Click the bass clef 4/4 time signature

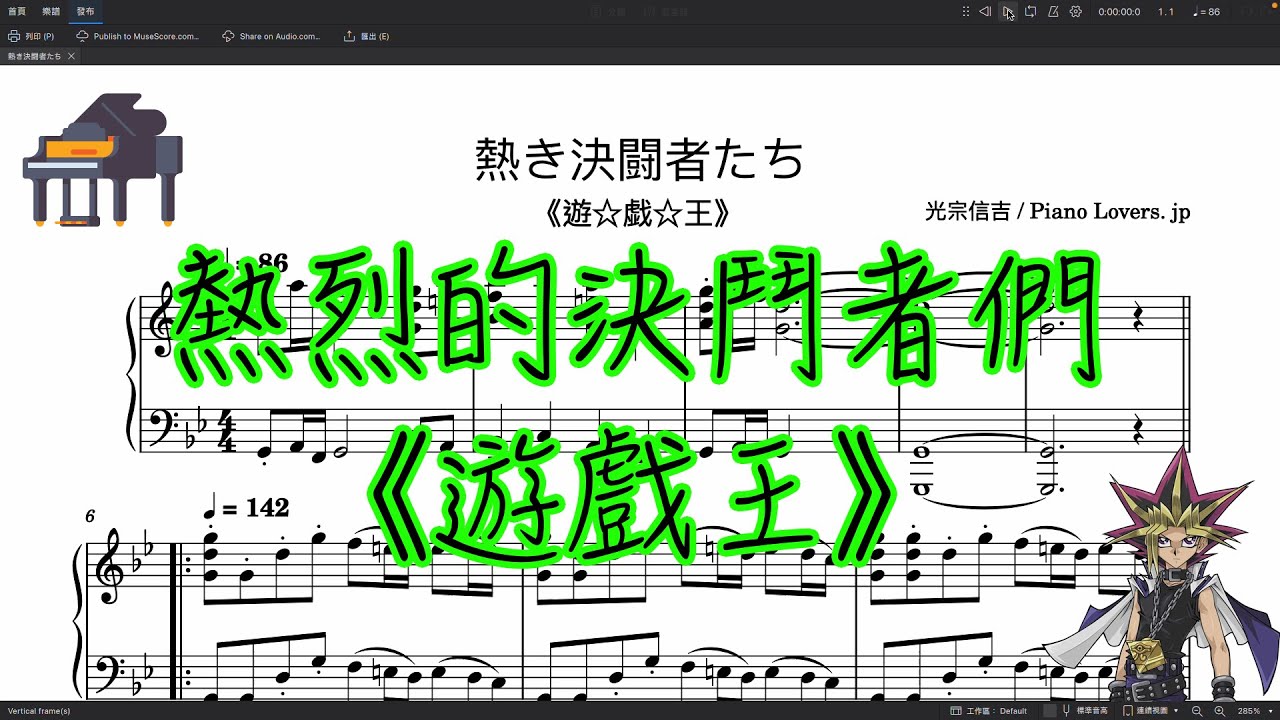click(228, 430)
